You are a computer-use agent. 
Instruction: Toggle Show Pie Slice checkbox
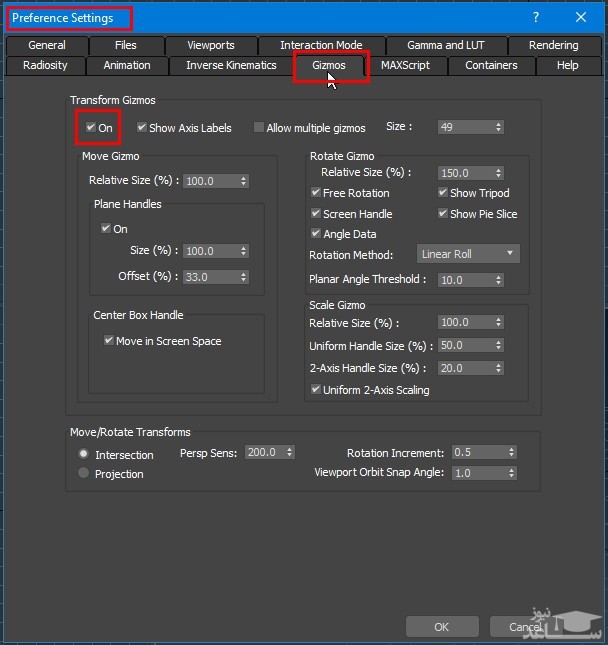coord(443,214)
